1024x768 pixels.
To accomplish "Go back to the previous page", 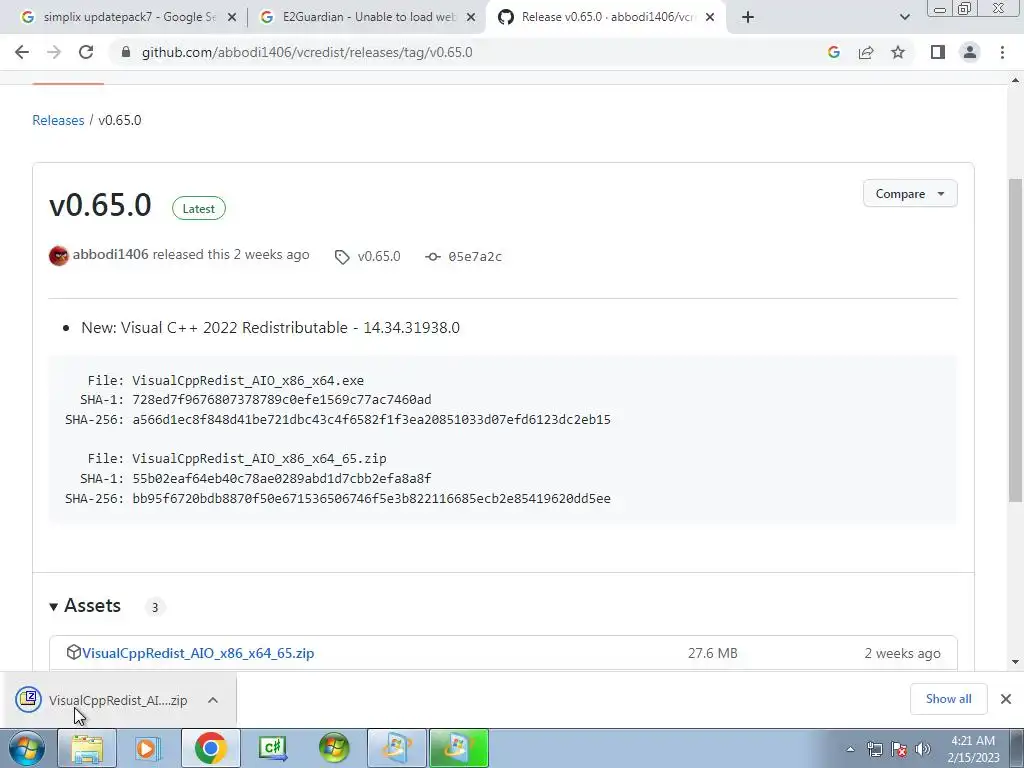I will pyautogui.click(x=22, y=52).
